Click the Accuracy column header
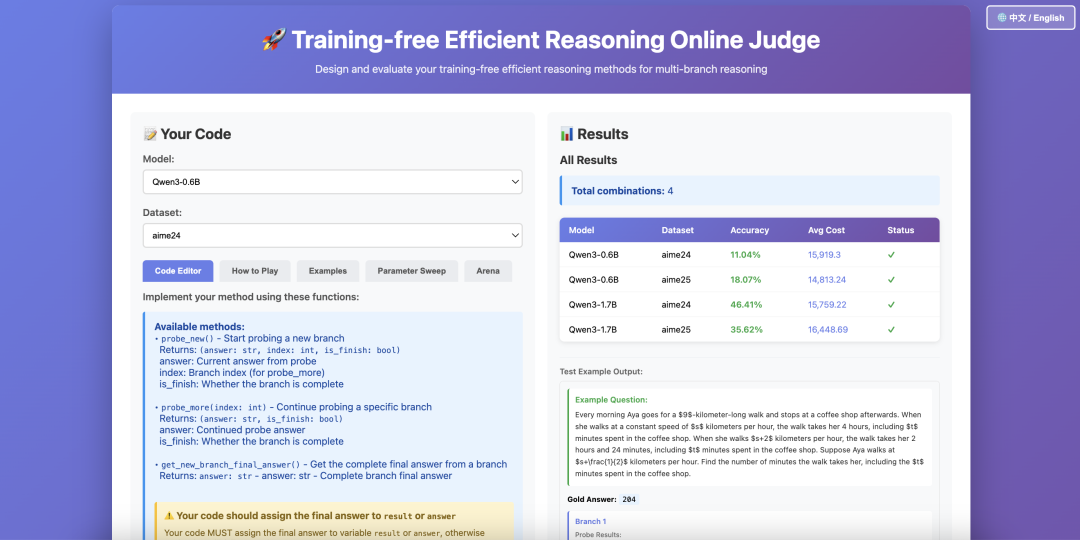Image resolution: width=1080 pixels, height=540 pixels. [x=749, y=230]
